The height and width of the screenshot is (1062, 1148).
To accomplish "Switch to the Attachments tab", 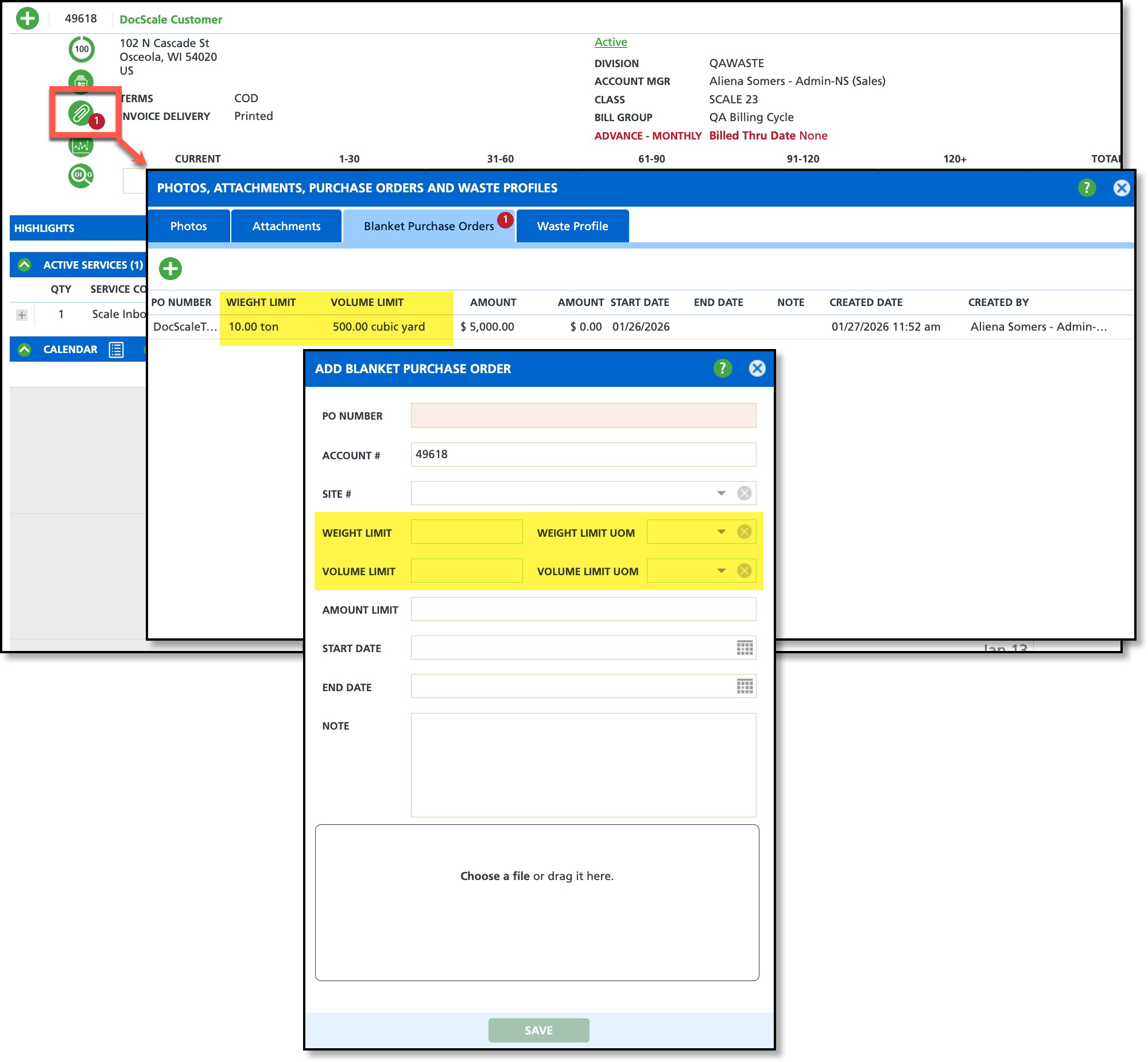I will [286, 226].
